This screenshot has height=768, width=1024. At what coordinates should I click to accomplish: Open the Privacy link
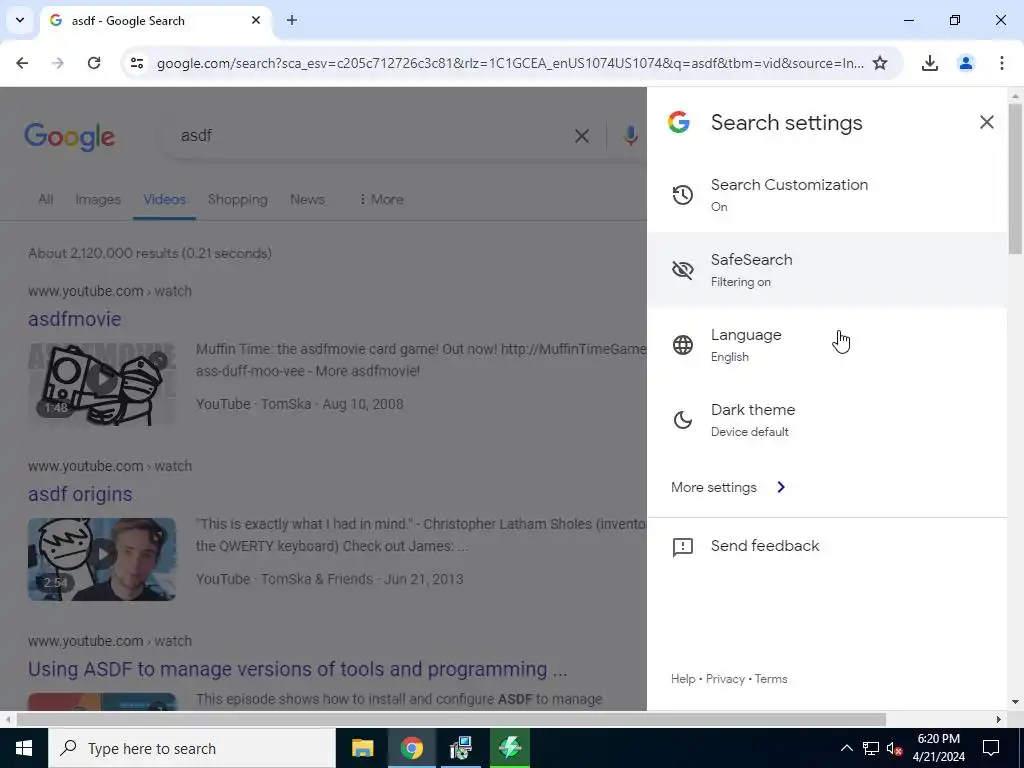point(725,679)
